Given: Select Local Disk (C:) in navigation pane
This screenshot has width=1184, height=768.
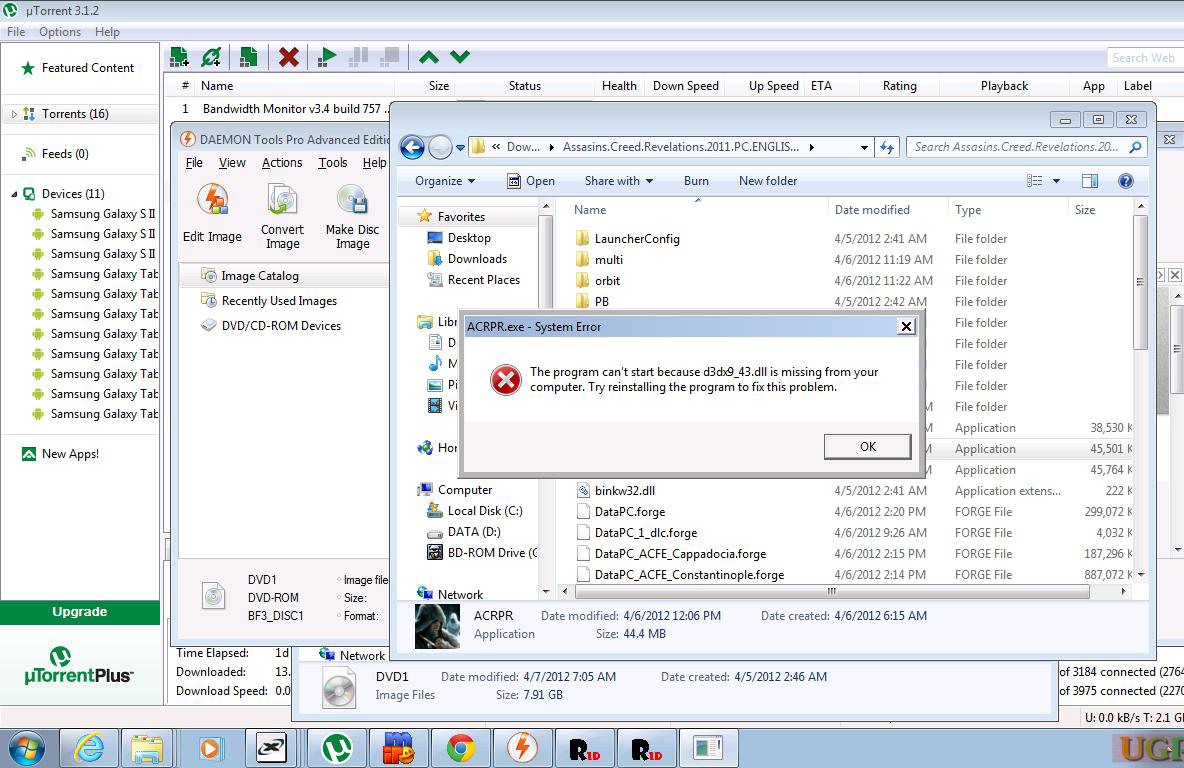Looking at the screenshot, I should (x=484, y=511).
